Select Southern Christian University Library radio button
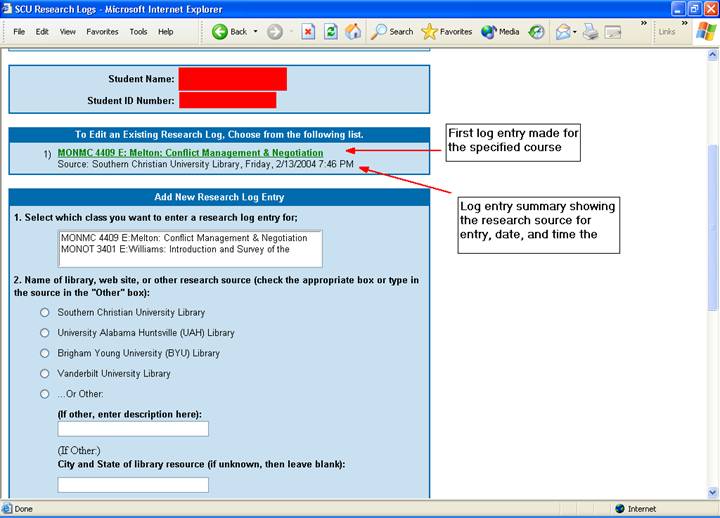This screenshot has width=720, height=518. [44, 313]
